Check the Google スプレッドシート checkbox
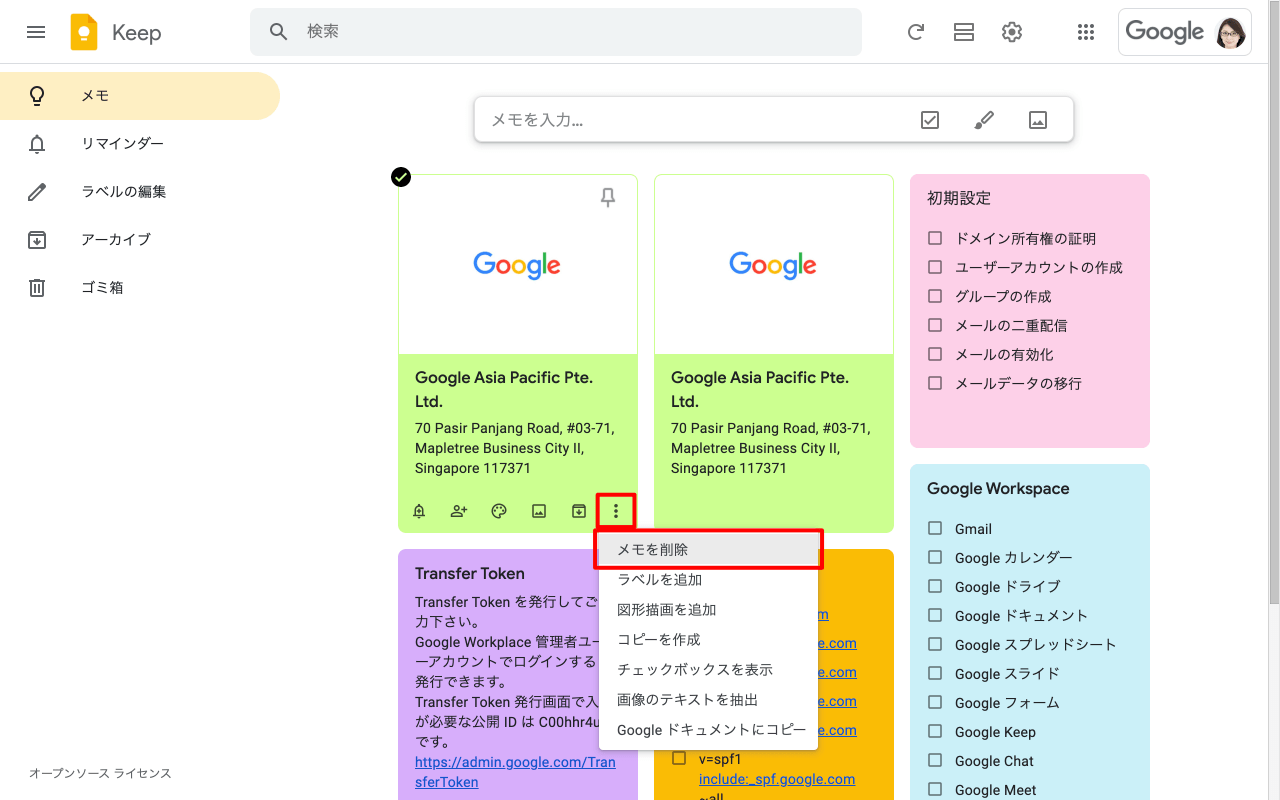Viewport: 1280px width, 800px height. click(935, 644)
